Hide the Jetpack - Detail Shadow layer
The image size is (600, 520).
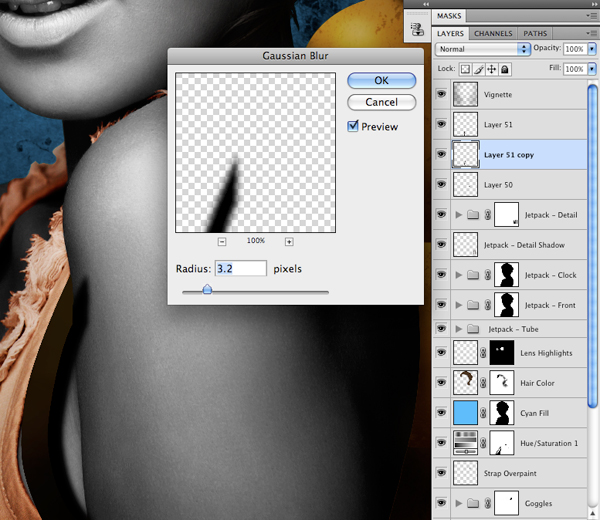coord(441,244)
